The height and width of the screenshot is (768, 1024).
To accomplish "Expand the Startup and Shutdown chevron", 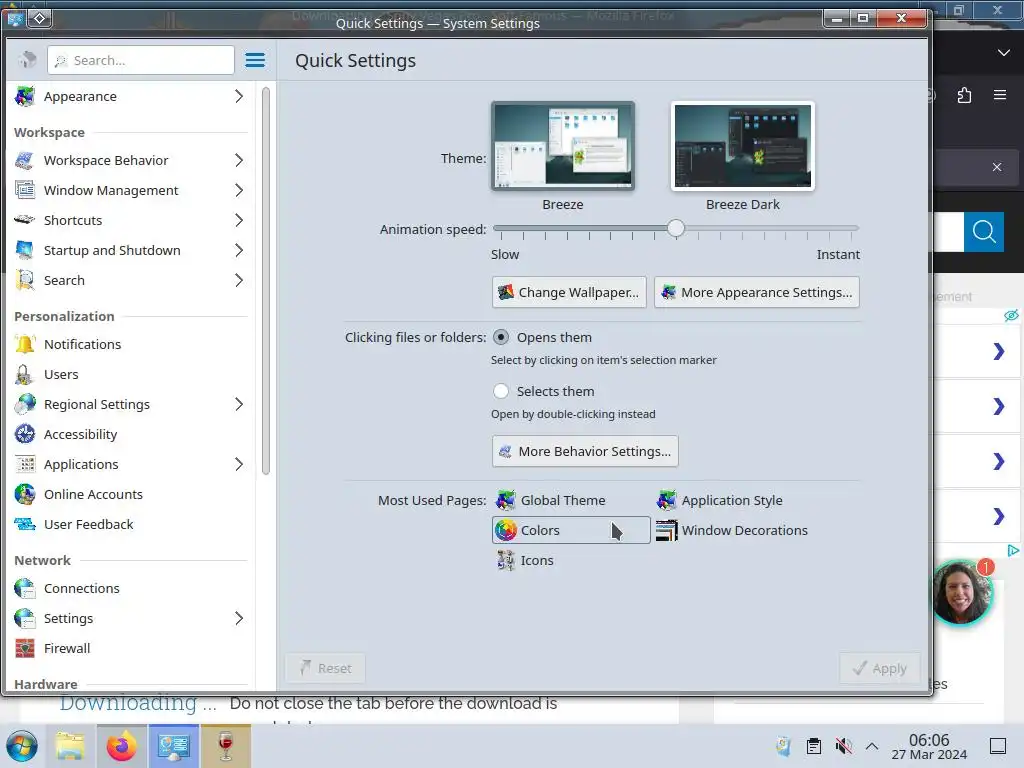I will click(239, 250).
